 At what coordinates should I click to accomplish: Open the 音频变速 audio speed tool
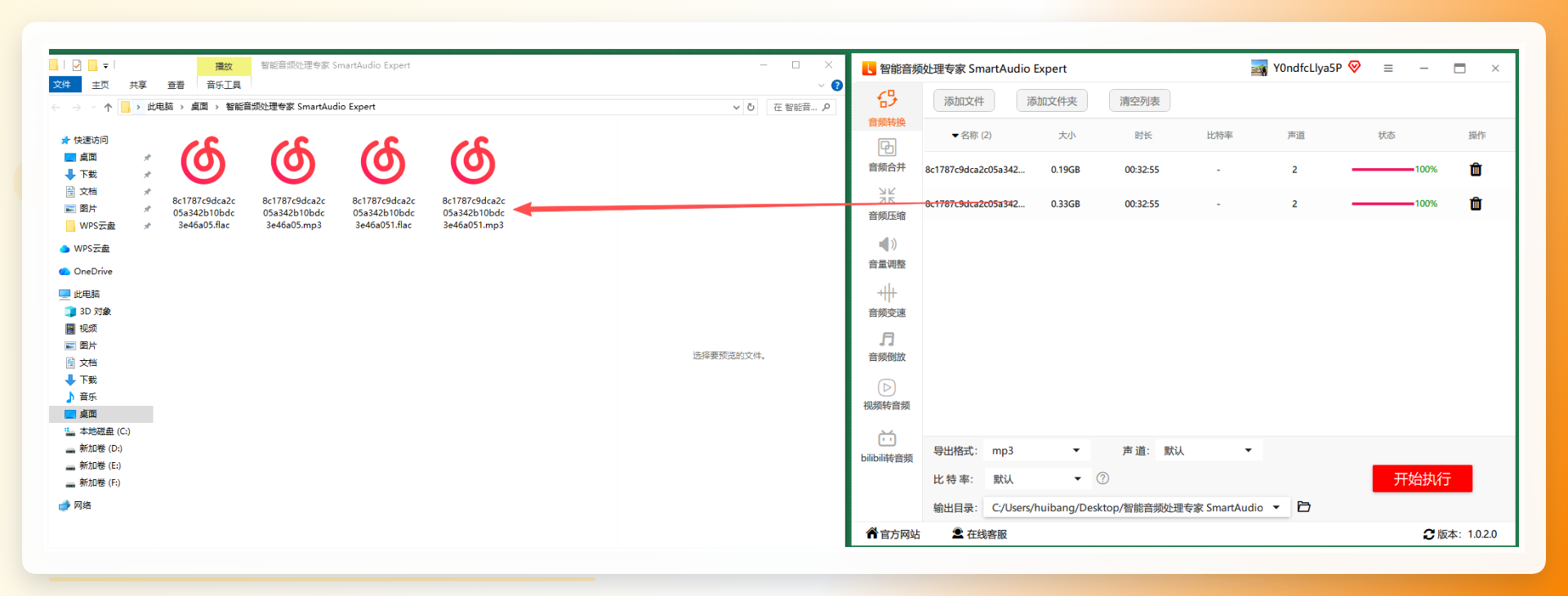(x=887, y=300)
